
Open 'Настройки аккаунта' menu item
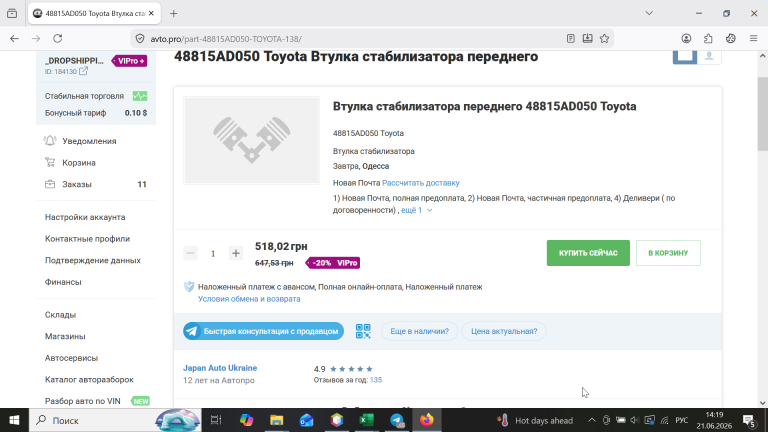pos(85,217)
